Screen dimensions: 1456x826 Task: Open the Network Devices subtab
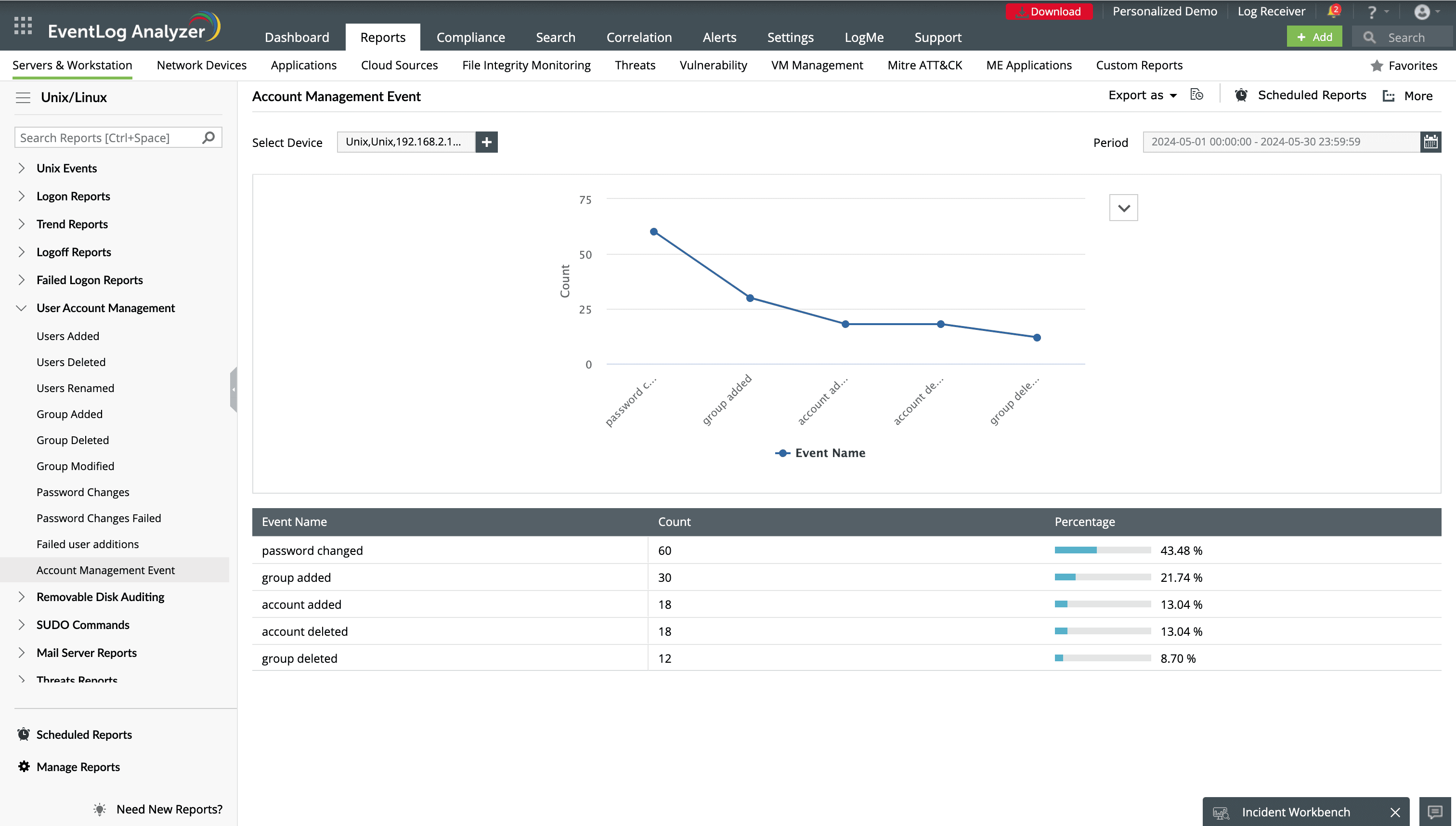(x=201, y=65)
